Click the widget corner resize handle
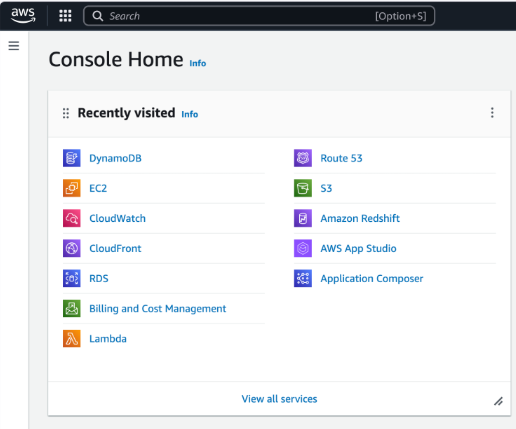This screenshot has width=516, height=429. click(x=498, y=401)
